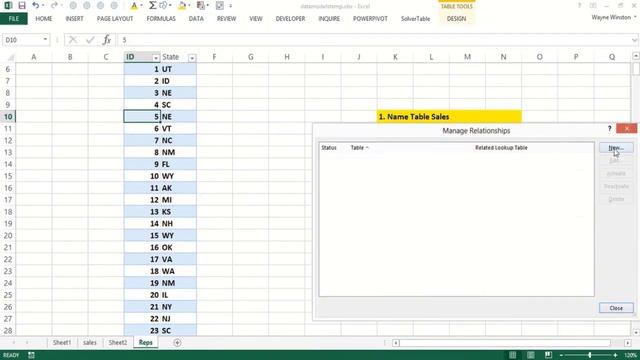Open the VIEW ribbon tab
The height and width of the screenshot is (360, 640).
(256, 19)
